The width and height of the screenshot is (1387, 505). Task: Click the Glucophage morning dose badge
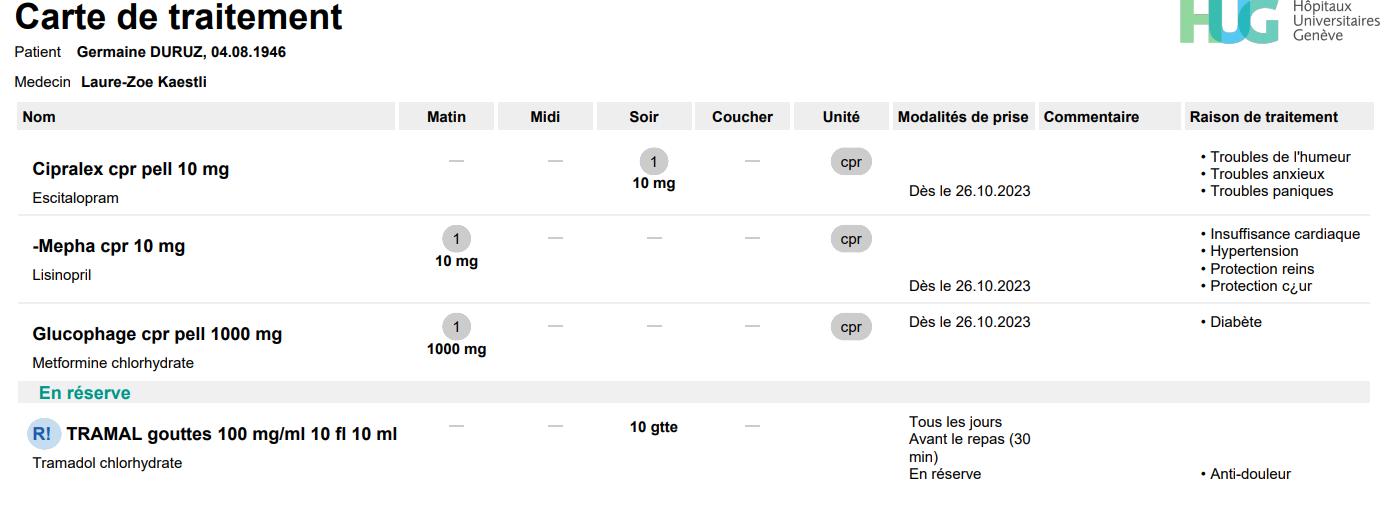(x=456, y=327)
